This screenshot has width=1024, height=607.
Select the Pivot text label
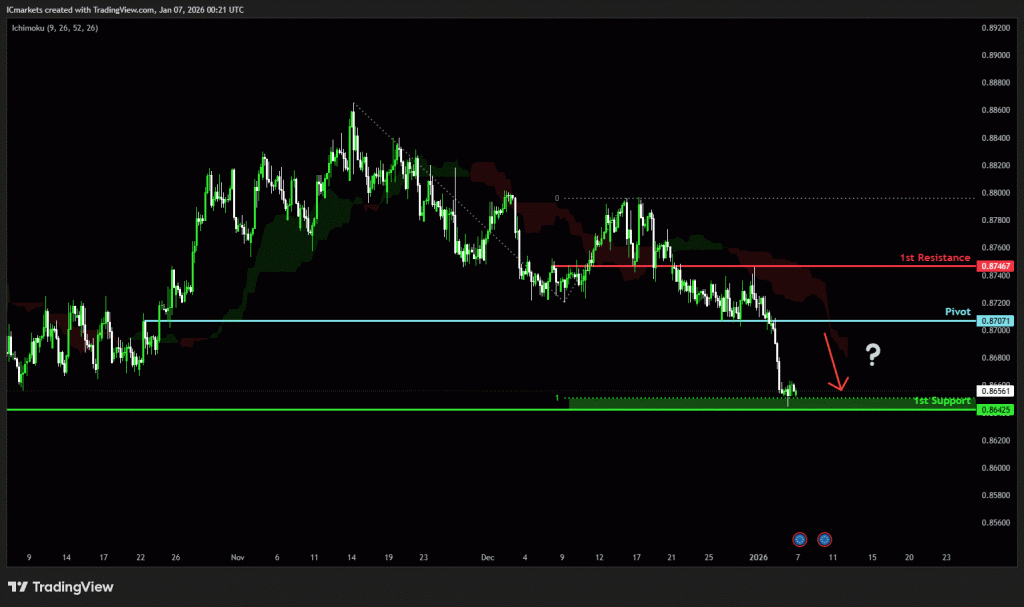click(958, 312)
